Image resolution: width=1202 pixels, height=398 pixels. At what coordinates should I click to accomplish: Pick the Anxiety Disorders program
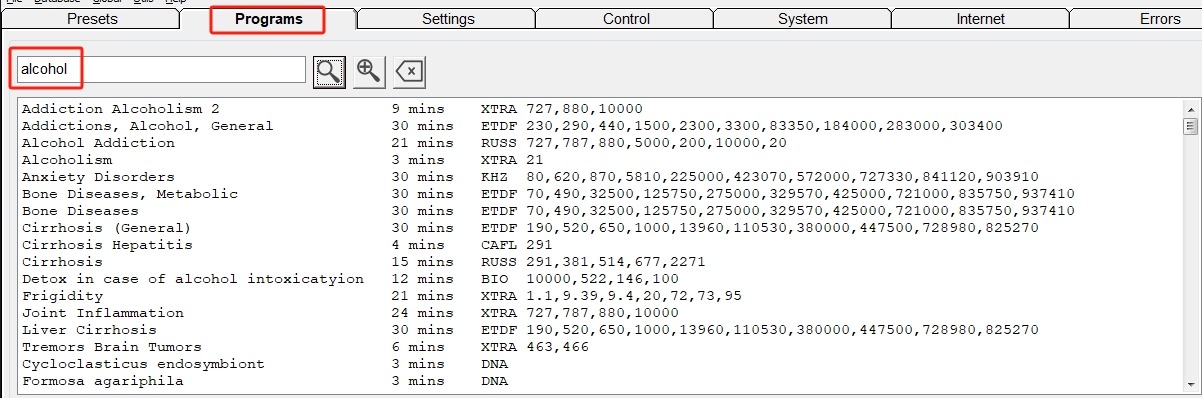600,177
